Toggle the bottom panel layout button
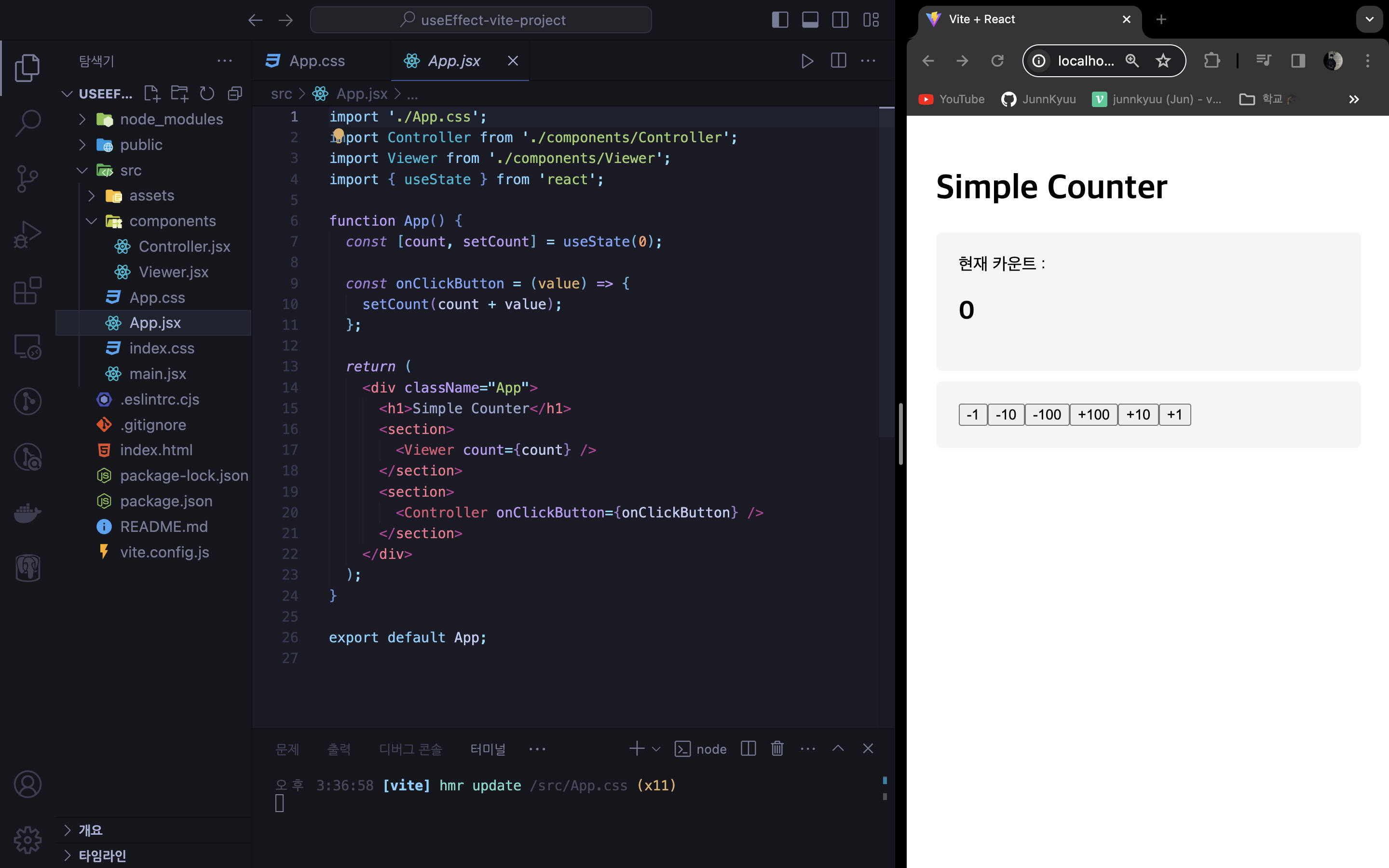Viewport: 1389px width, 868px height. (810, 20)
